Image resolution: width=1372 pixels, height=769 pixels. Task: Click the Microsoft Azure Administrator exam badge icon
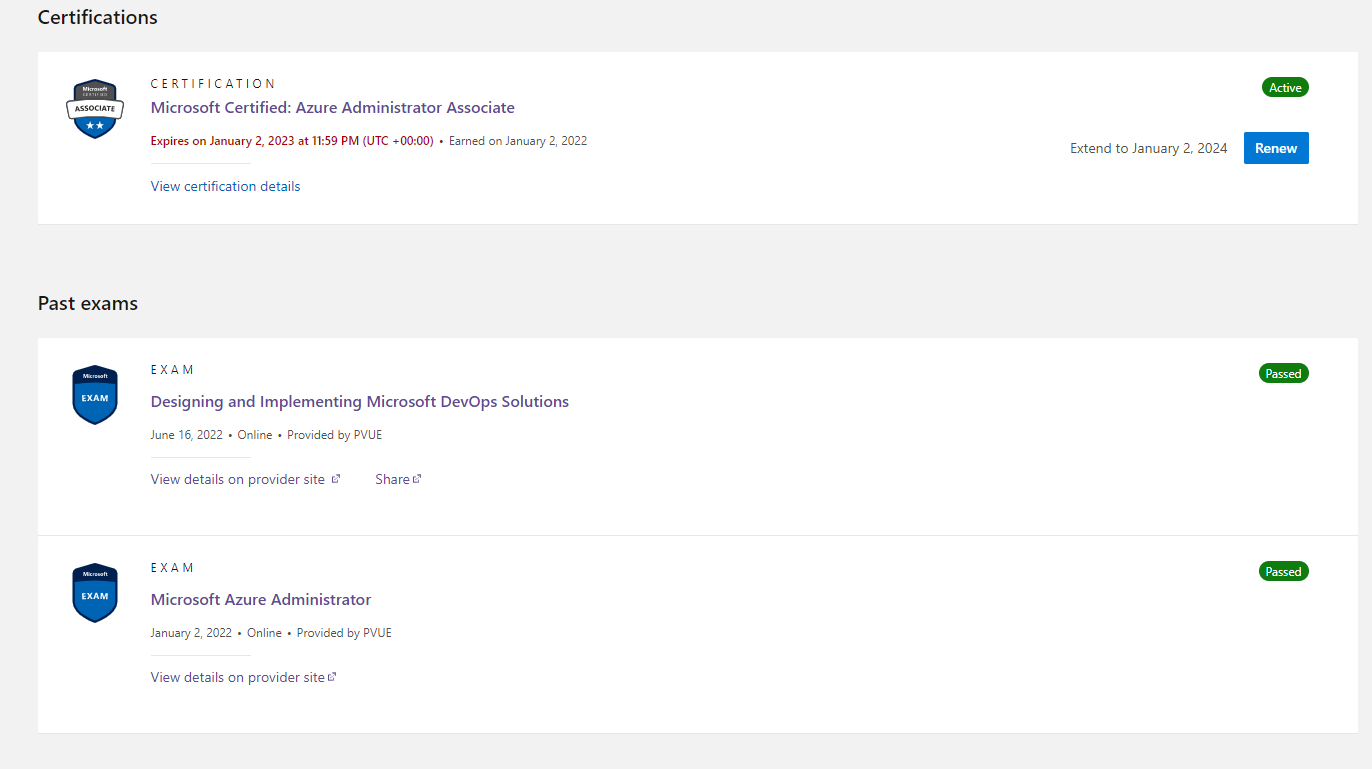[x=95, y=593]
